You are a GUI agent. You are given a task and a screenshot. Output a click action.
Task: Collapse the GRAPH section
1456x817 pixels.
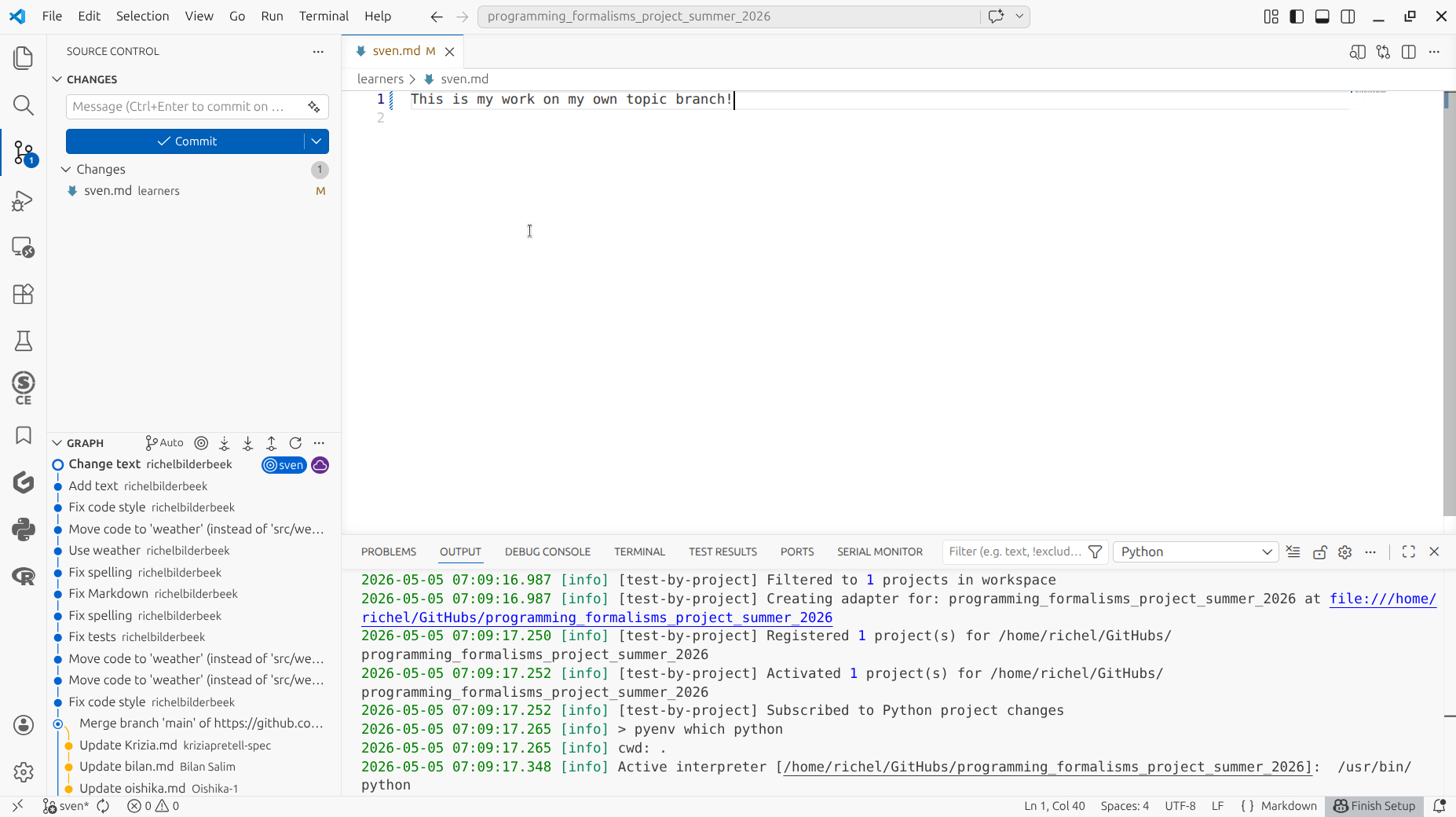pyautogui.click(x=57, y=443)
